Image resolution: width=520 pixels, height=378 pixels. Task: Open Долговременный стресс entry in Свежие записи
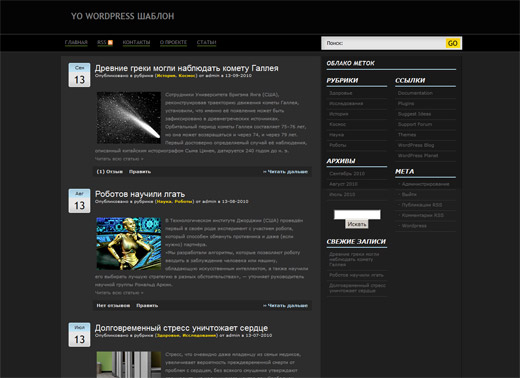coord(357,288)
